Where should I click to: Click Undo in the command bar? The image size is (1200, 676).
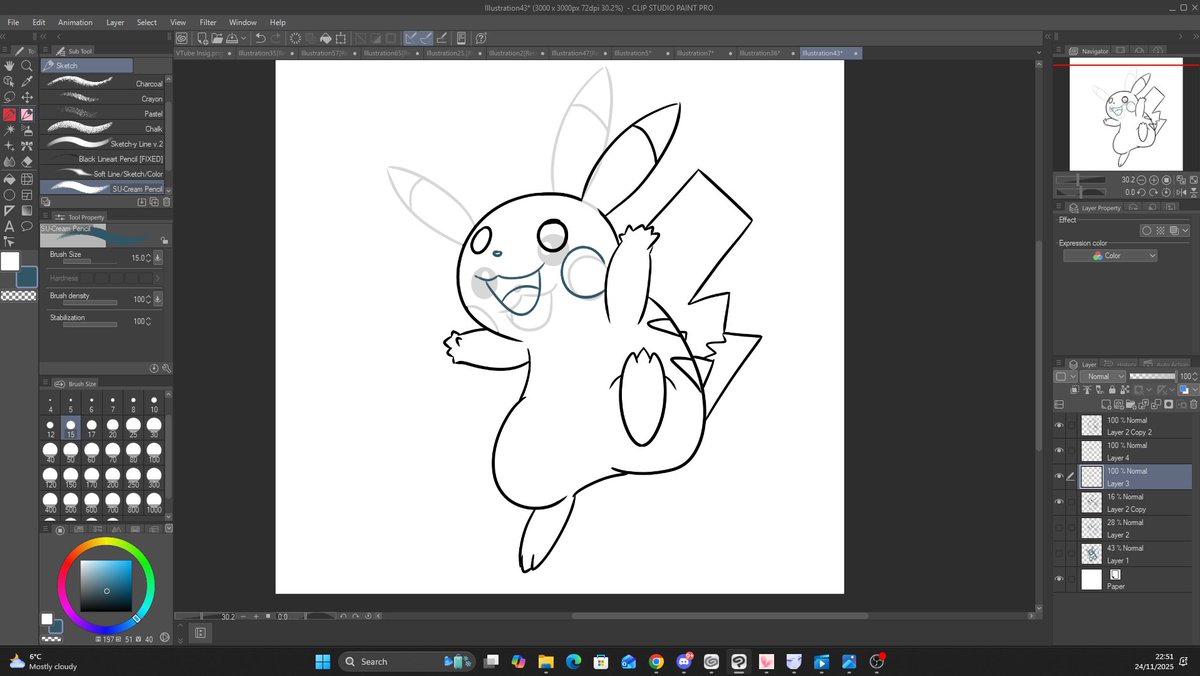(260, 38)
